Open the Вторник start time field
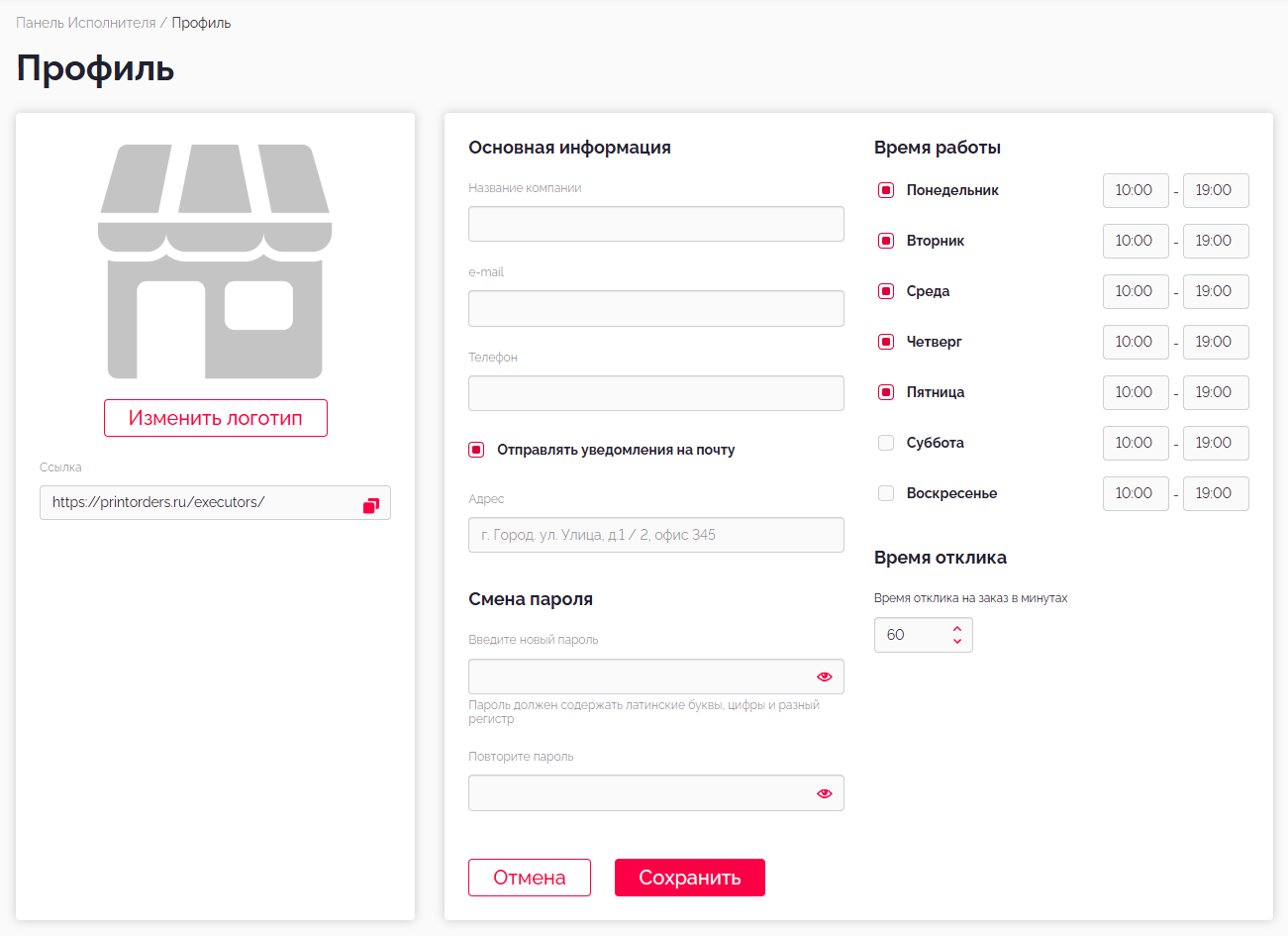1288x936 pixels. [1135, 241]
